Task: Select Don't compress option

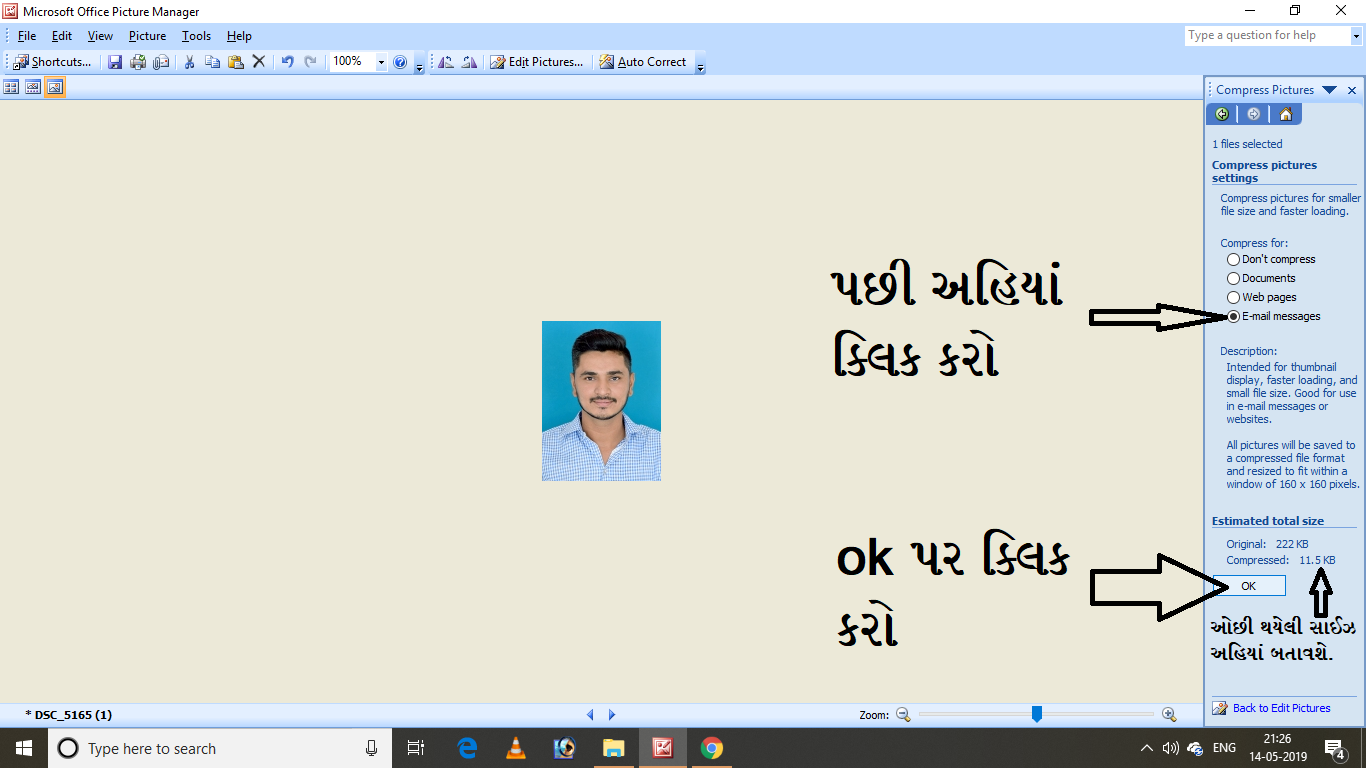Action: 1233,259
